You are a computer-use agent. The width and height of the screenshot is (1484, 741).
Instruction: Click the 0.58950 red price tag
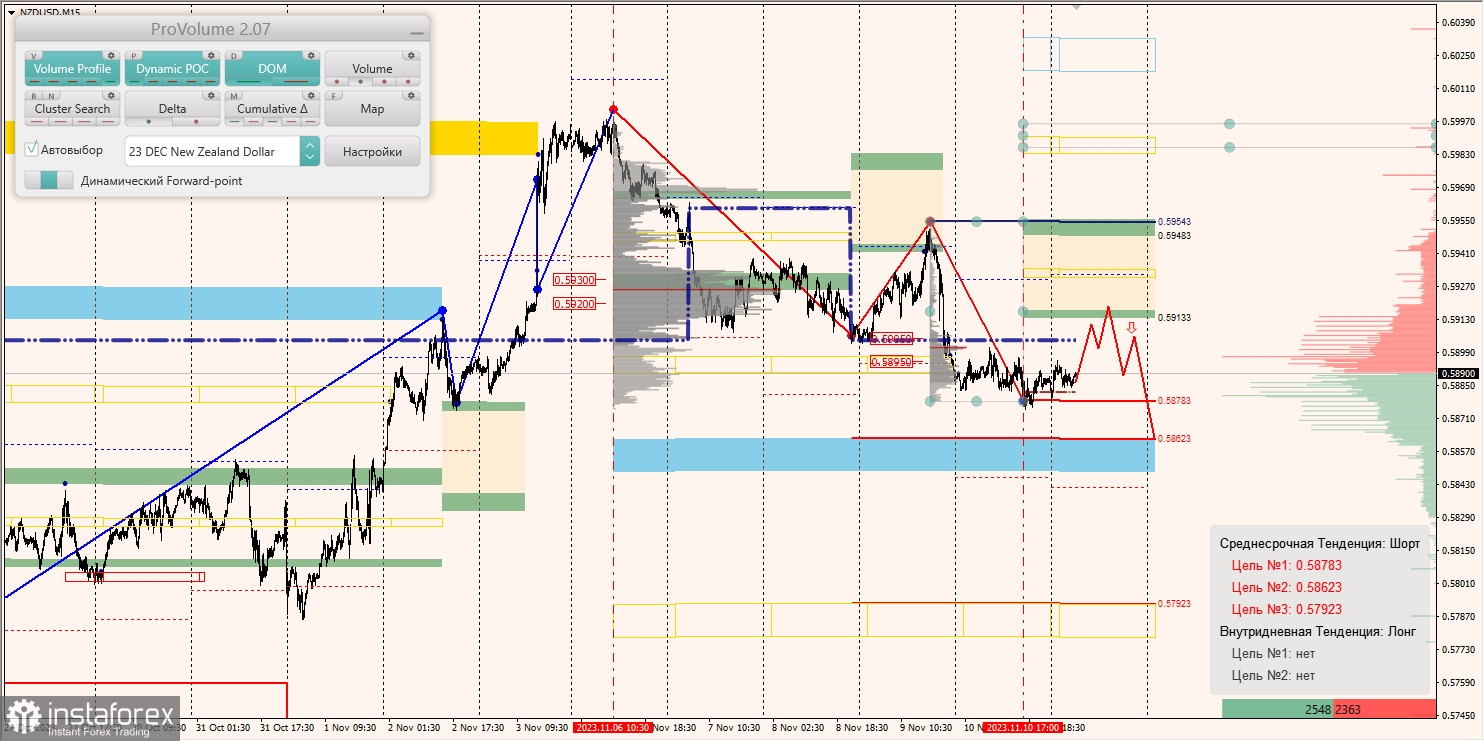(891, 362)
